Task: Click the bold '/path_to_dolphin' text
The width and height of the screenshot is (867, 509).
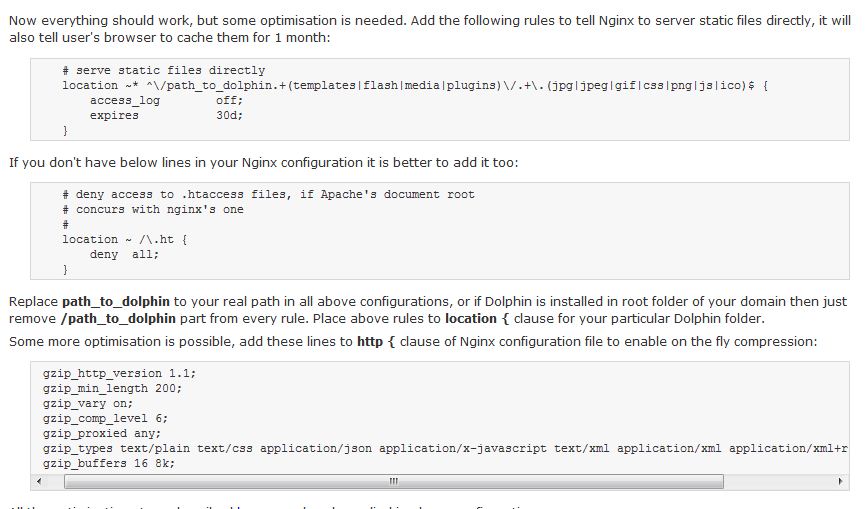Action: click(117, 319)
